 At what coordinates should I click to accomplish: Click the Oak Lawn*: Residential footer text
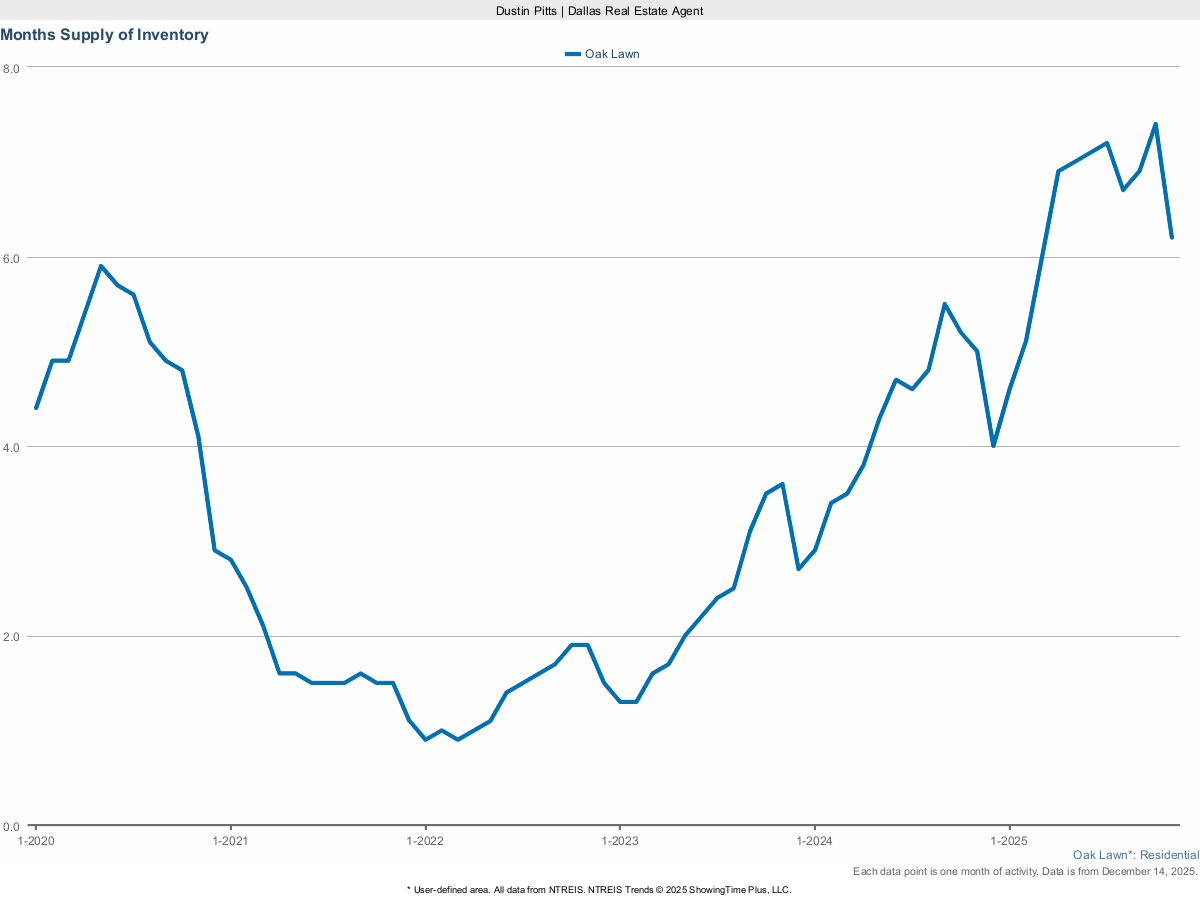1135,855
